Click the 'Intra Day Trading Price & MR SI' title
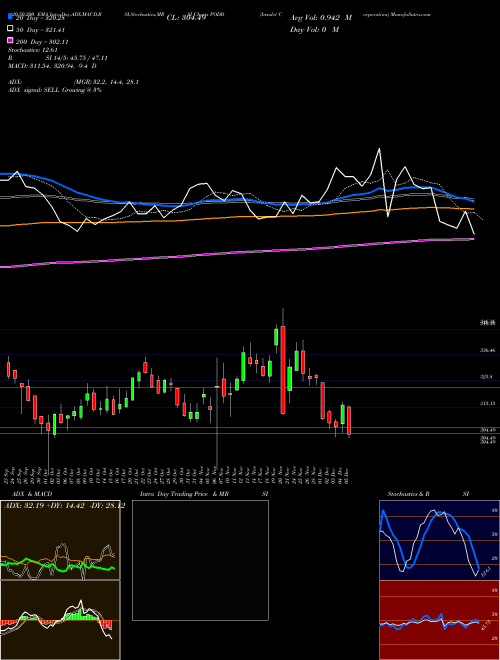Screen dimensions: 500x660 (x=204, y=494)
